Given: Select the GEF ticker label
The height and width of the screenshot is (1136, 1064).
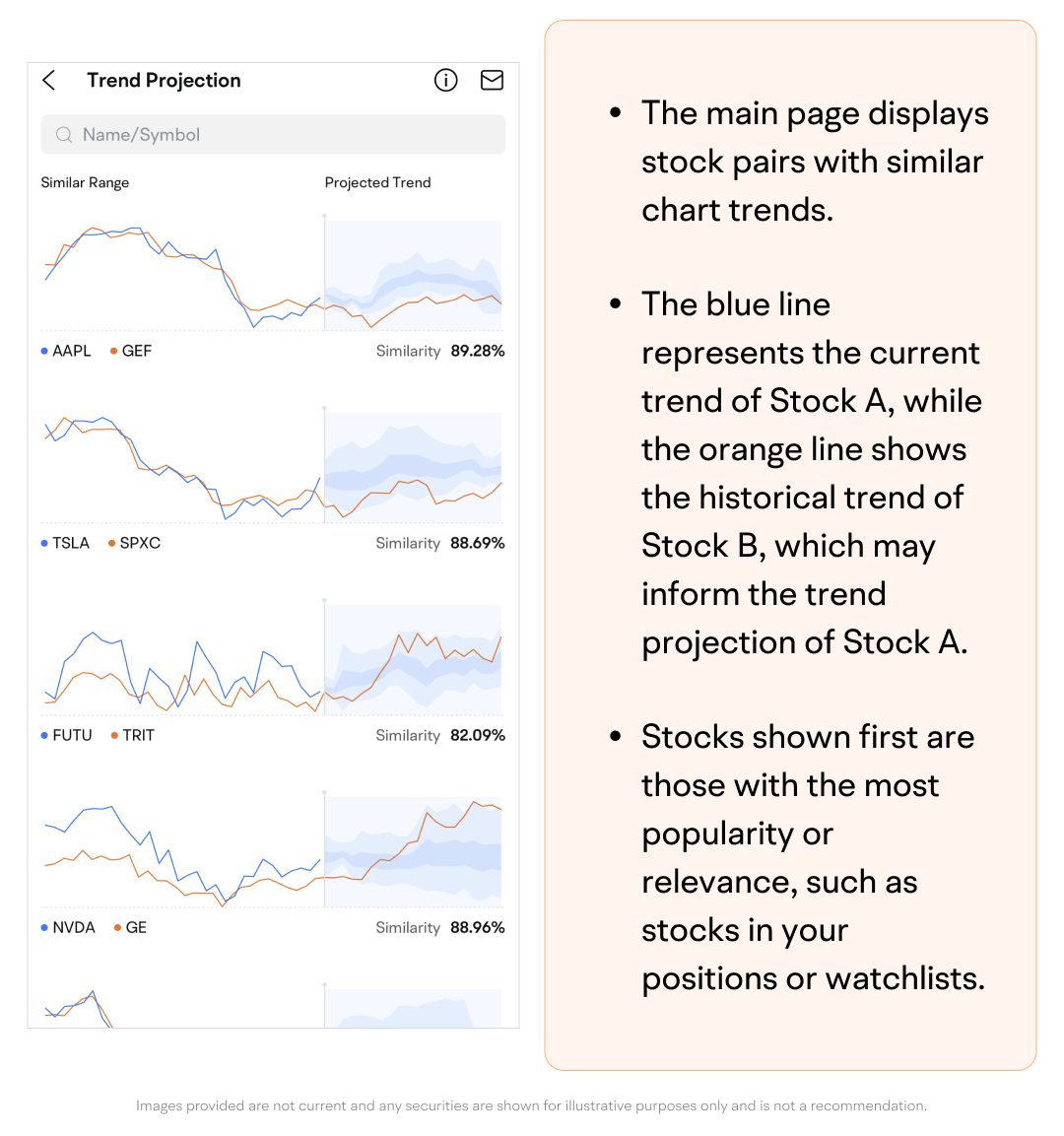Looking at the screenshot, I should pyautogui.click(x=136, y=351).
